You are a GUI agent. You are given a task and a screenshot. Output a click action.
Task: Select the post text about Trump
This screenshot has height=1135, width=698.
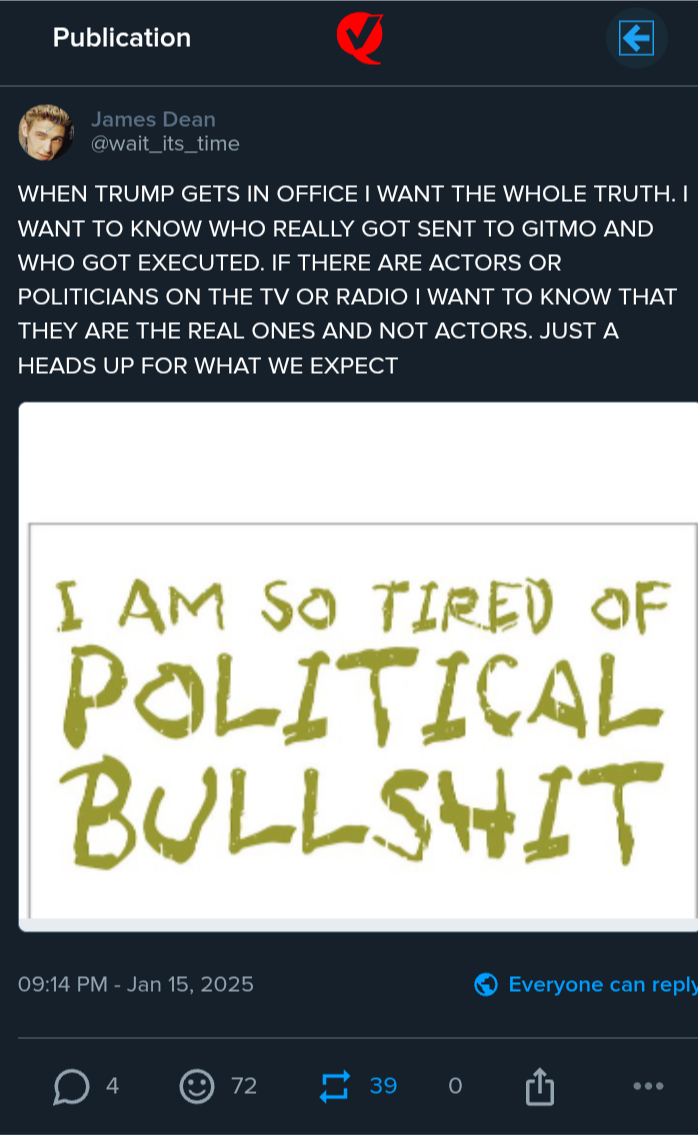[x=353, y=279]
